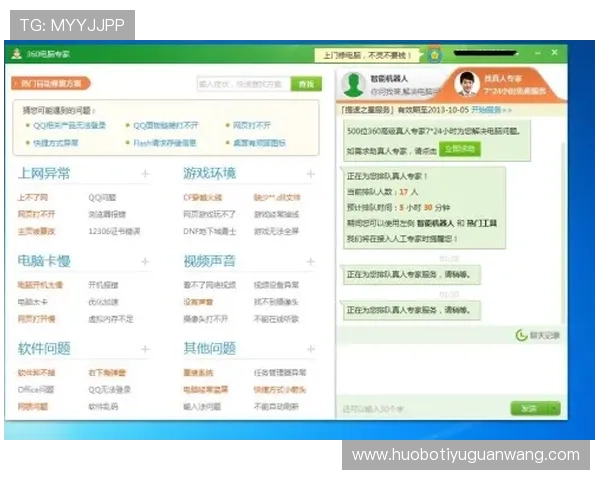The width and height of the screenshot is (600, 480).
Task: Select 电脑经常蓝屏 link
Action: [x=206, y=390]
